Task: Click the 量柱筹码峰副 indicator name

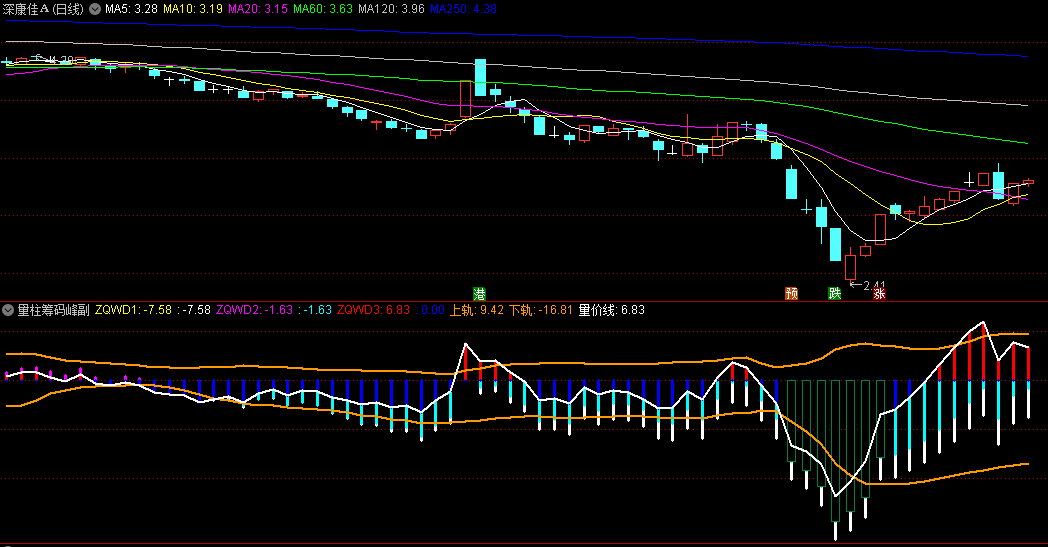Action: point(53,310)
